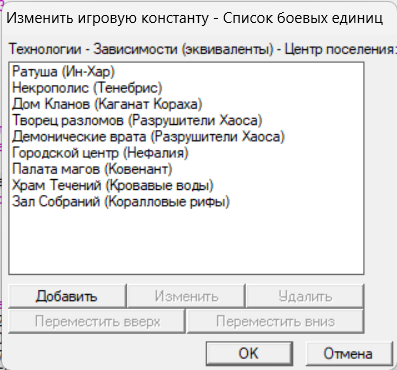Click the Переместить вниз button
Image resolution: width=397 pixels, height=370 pixels.
click(275, 321)
